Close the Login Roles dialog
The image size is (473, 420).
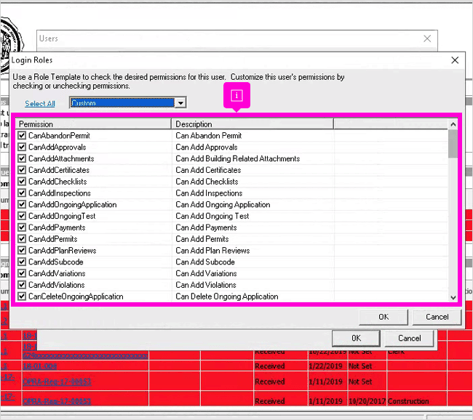coord(455,60)
